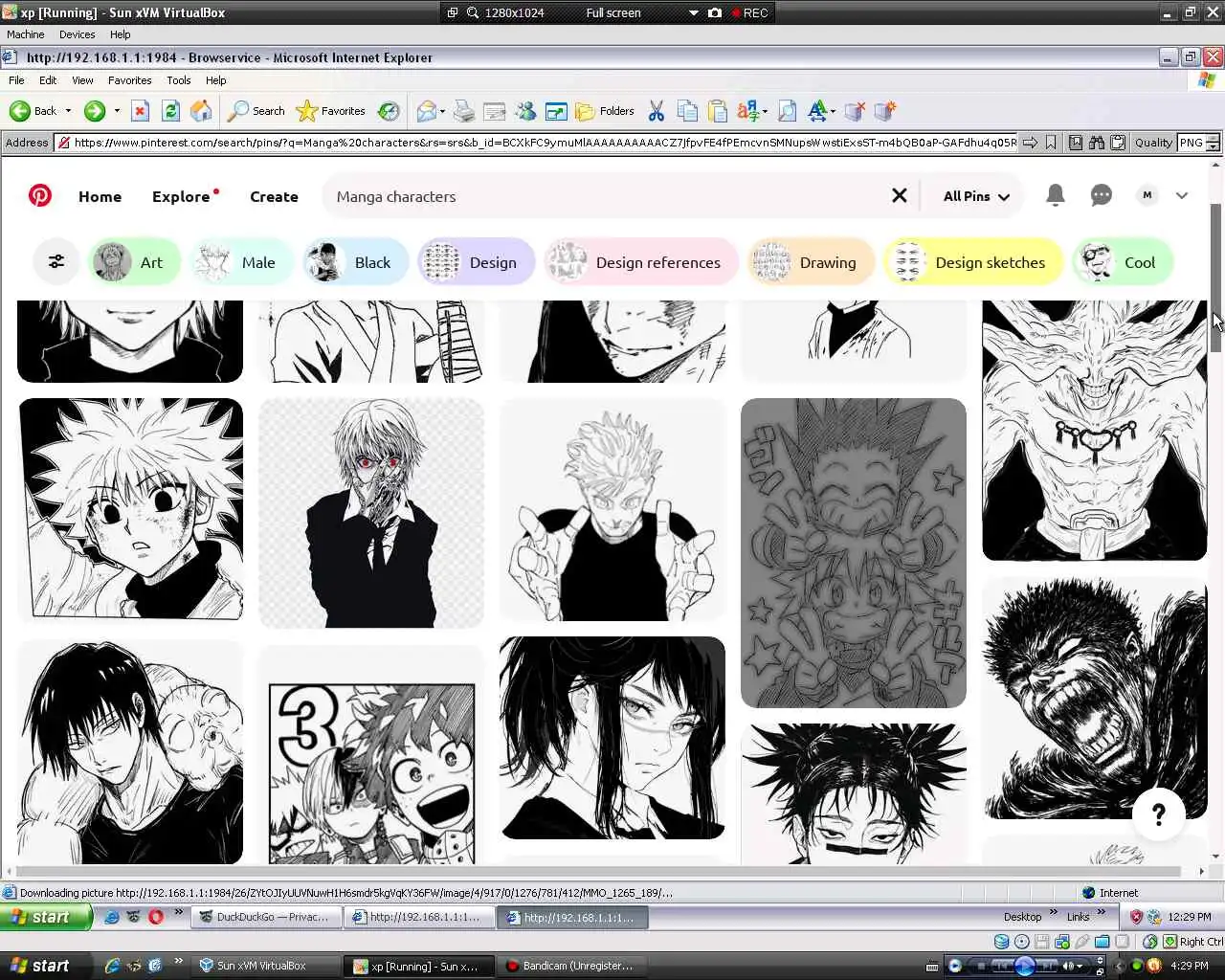
Task: Expand Desktop toolbar chevron in taskbar
Action: [1054, 913]
